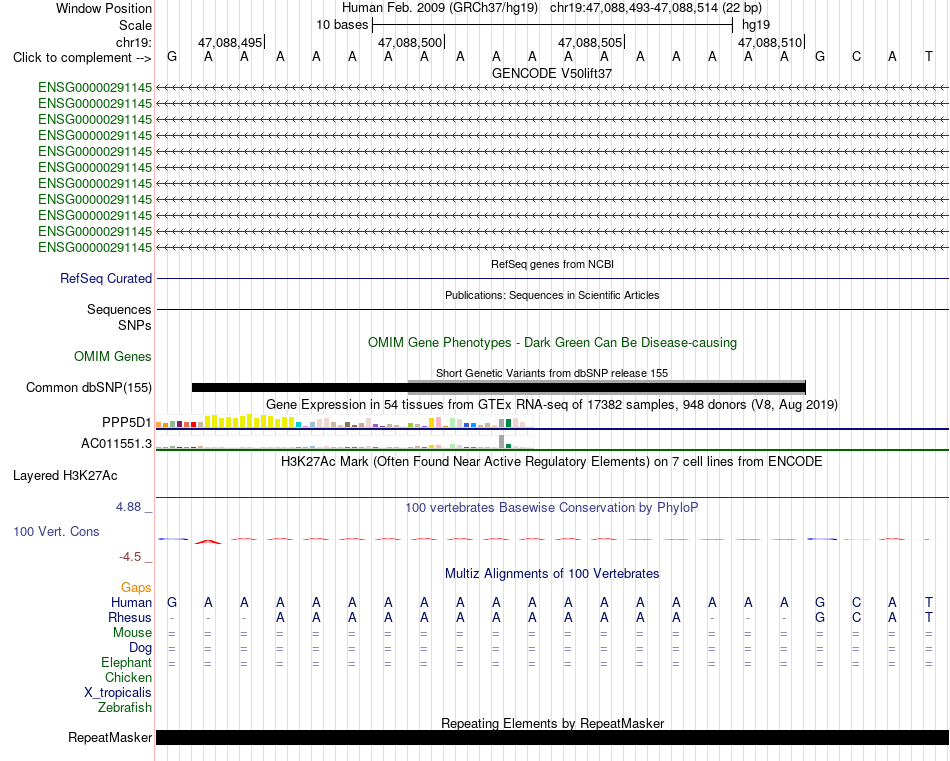Click the 47,088,495 position marker

pos(230,42)
